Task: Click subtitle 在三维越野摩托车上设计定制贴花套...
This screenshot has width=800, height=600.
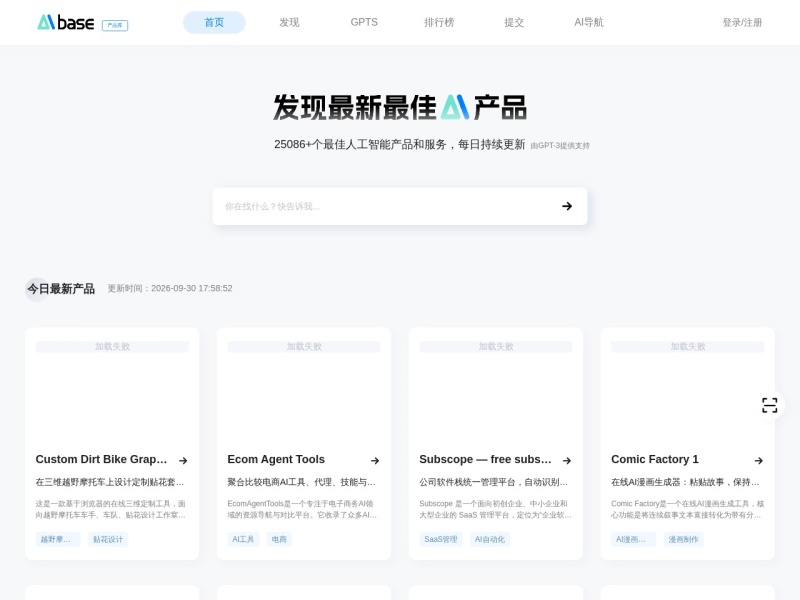Action: click(x=110, y=482)
